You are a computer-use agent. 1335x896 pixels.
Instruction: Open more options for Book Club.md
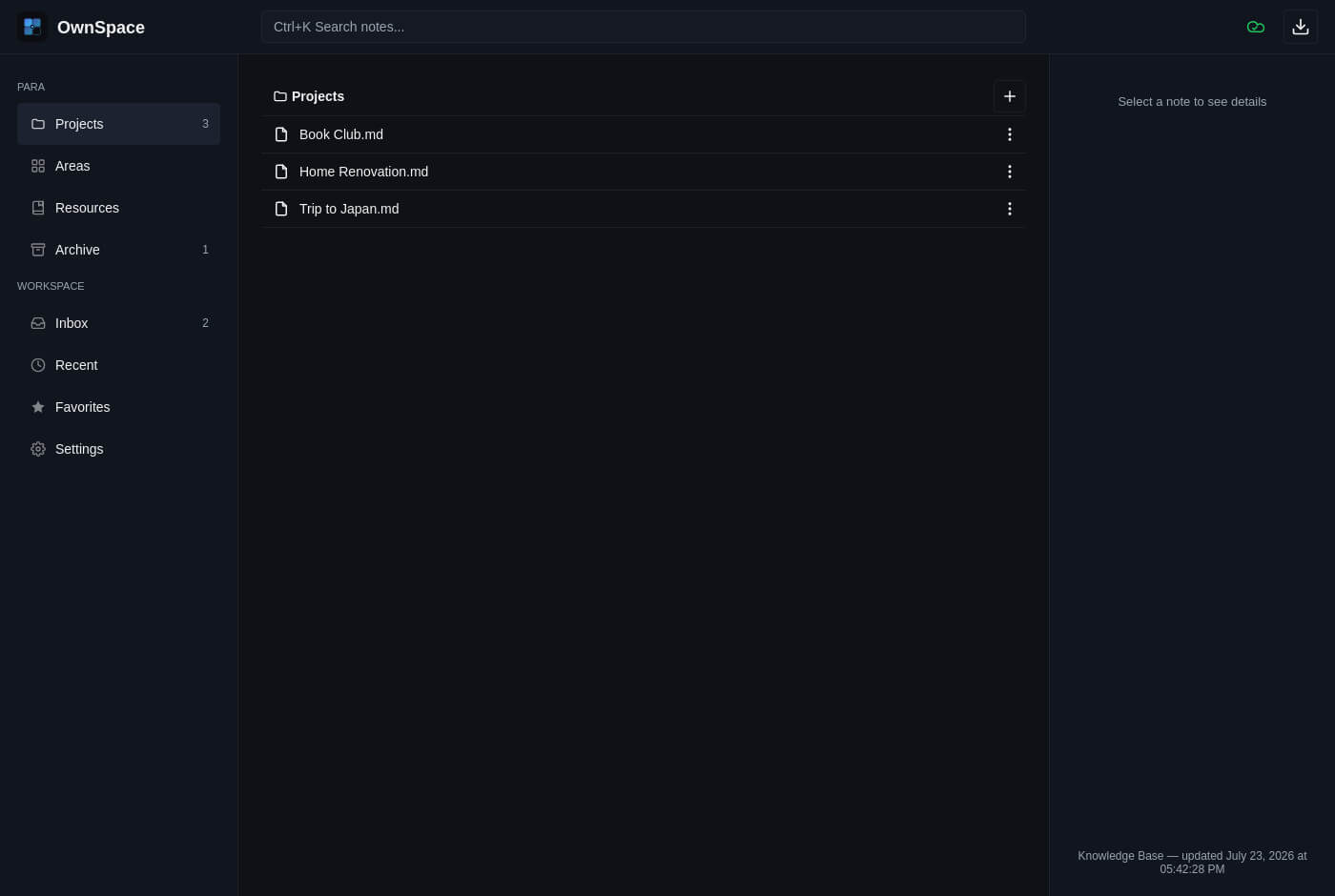click(x=1010, y=134)
